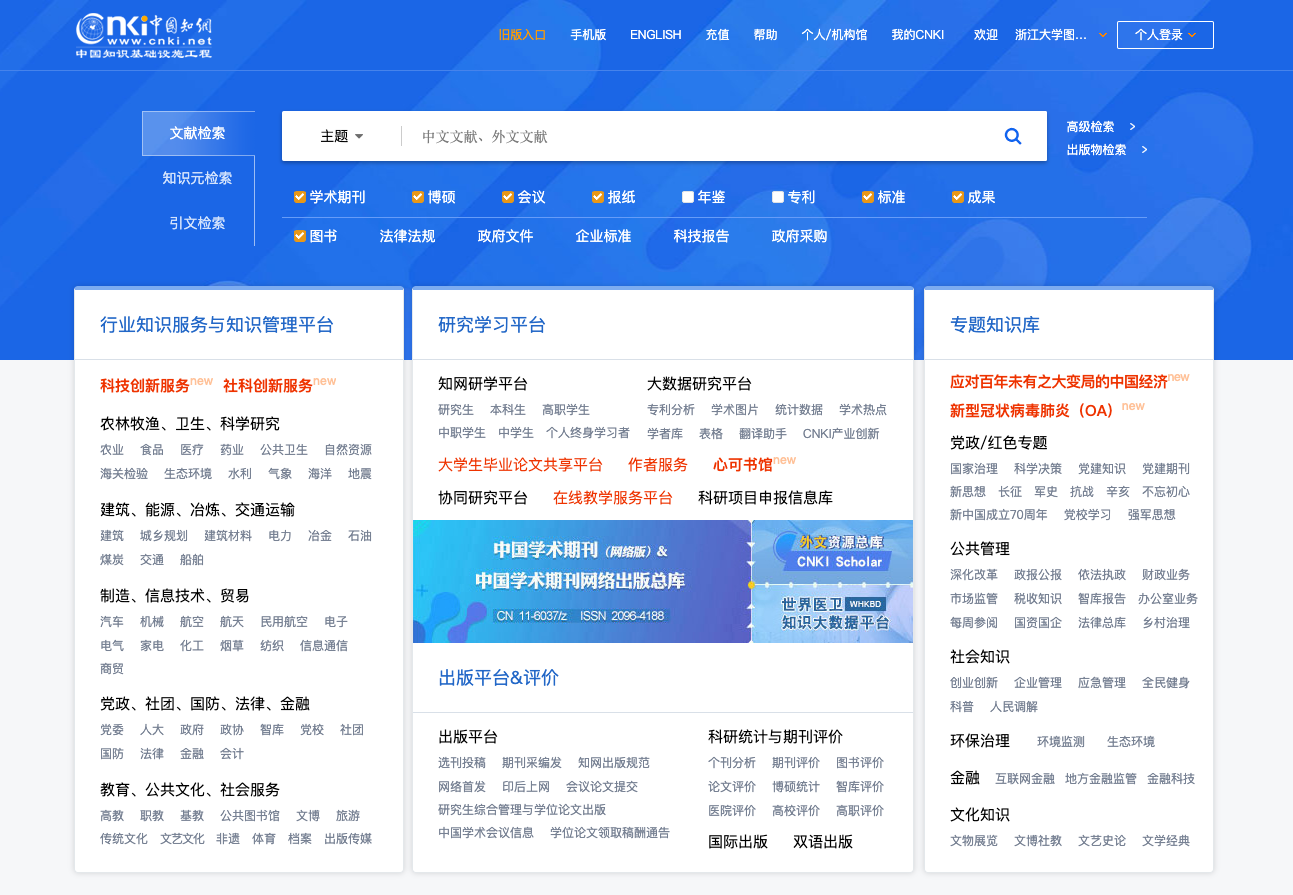Open the 心可书馆 link
Viewport: 1293px width, 895px height.
742,465
